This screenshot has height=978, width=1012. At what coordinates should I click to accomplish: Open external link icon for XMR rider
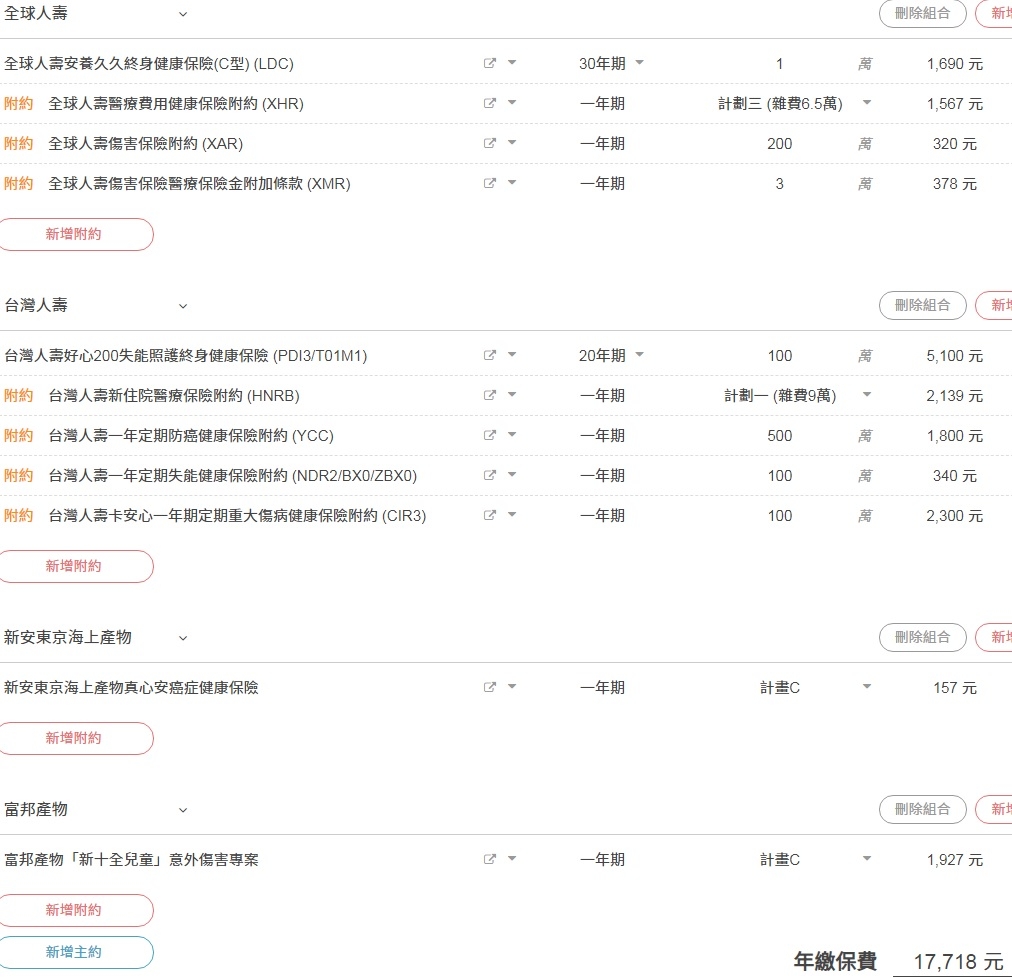coord(490,183)
